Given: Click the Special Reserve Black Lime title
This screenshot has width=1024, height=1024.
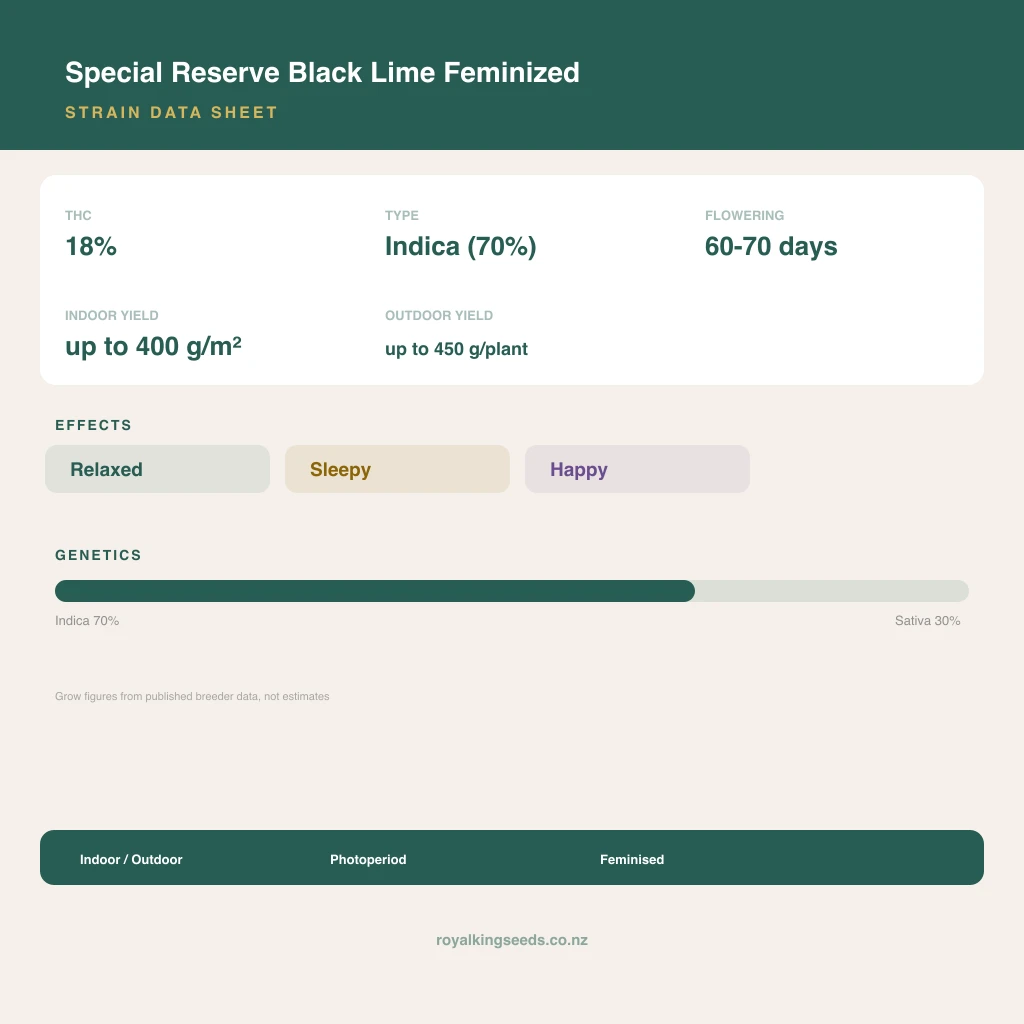Looking at the screenshot, I should click(x=322, y=72).
